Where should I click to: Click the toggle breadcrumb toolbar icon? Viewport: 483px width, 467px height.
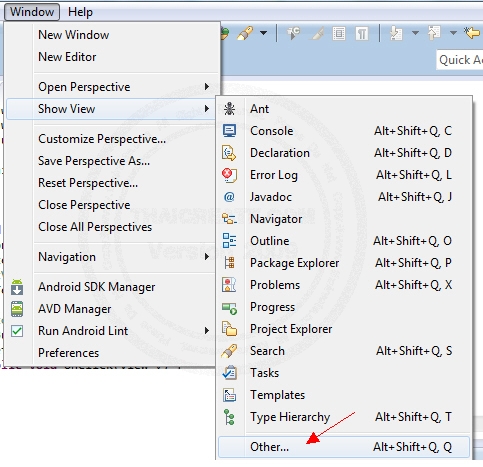coord(294,33)
